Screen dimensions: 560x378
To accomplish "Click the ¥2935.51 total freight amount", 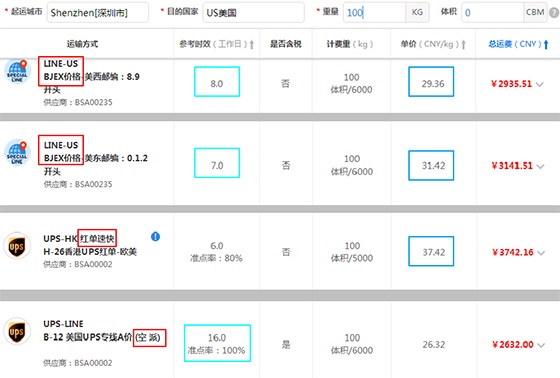I will [511, 84].
